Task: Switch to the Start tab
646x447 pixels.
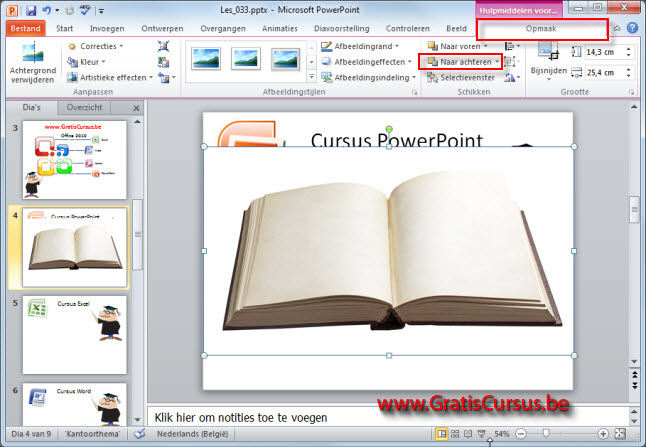Action: 64,28
